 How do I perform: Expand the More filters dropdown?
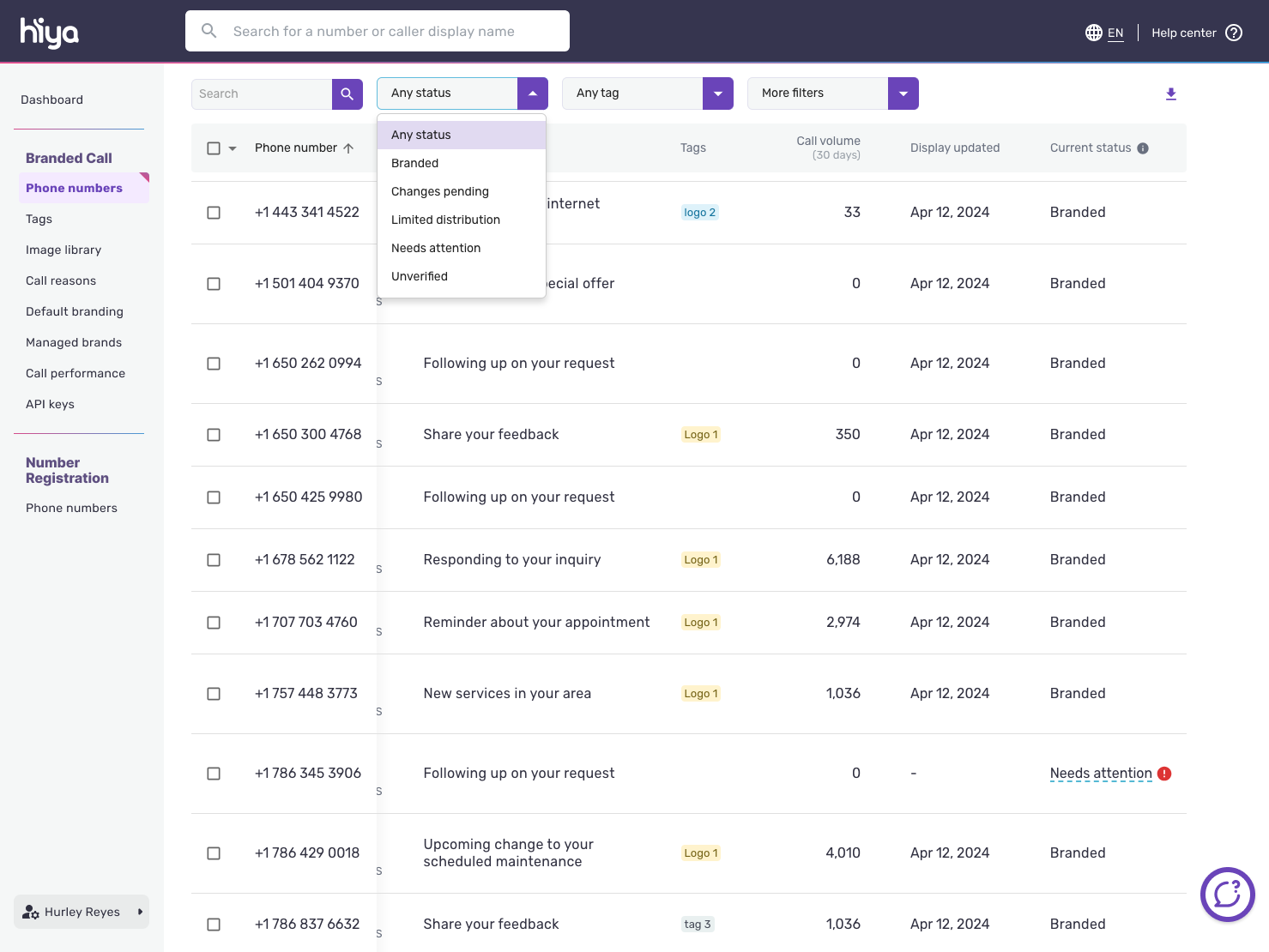pos(903,93)
